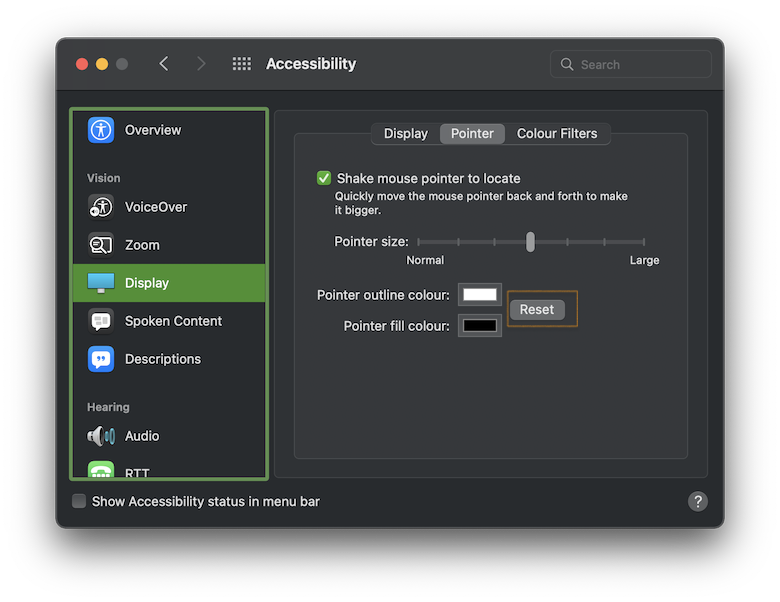Click the Zoom magnifier icon in sidebar
Image resolution: width=780 pixels, height=602 pixels.
[101, 245]
